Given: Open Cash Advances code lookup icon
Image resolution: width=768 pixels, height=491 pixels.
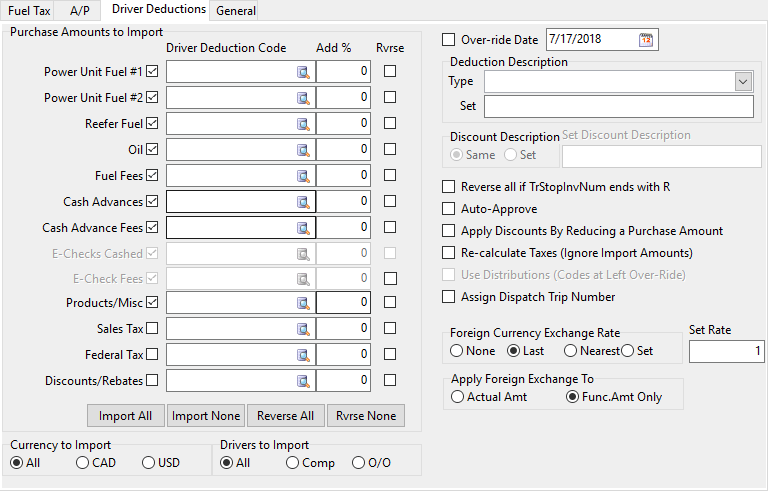Looking at the screenshot, I should pyautogui.click(x=303, y=202).
